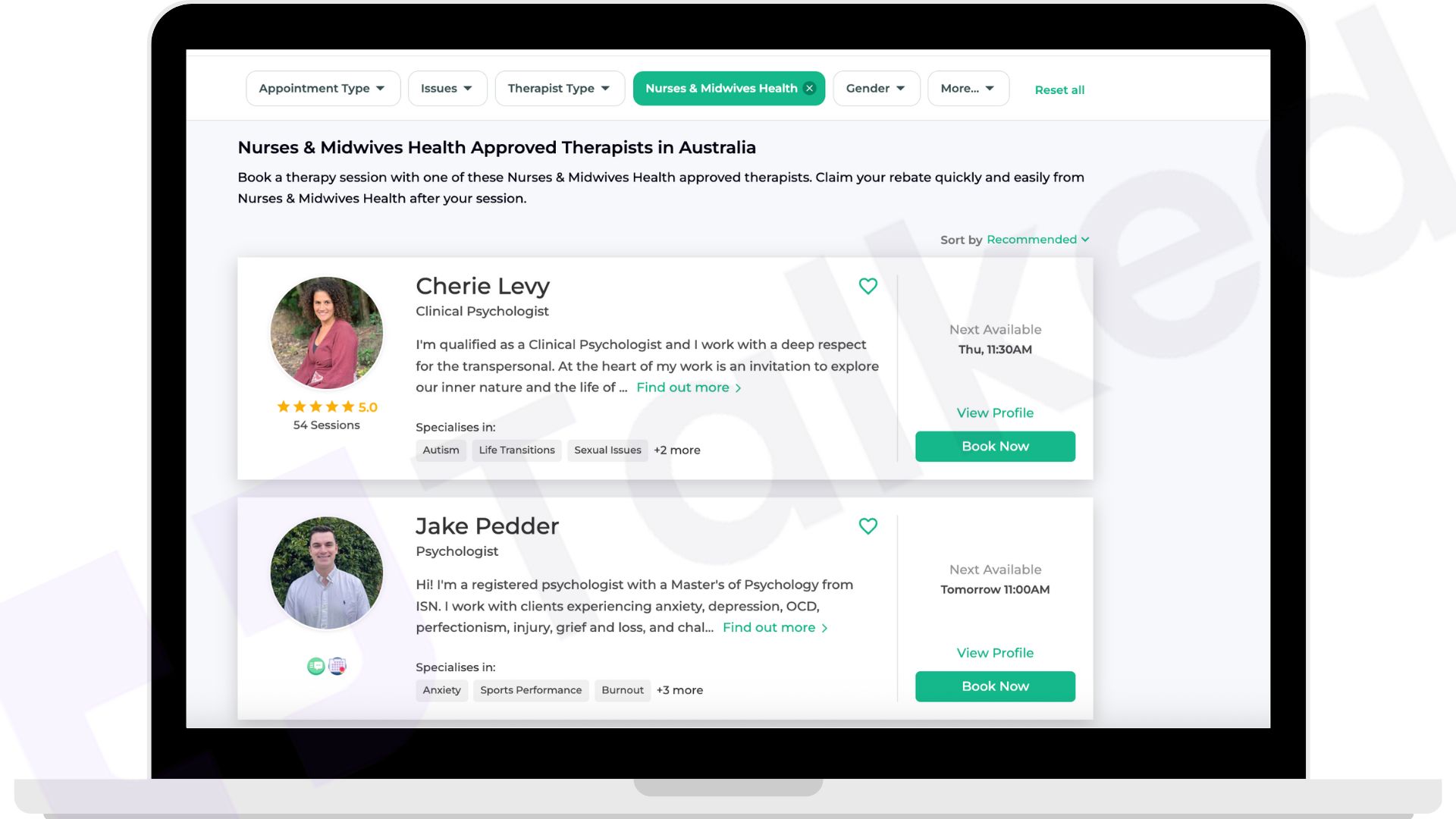Screen dimensions: 1456x819
Task: Open the More... filters dropdown
Action: [x=968, y=89]
